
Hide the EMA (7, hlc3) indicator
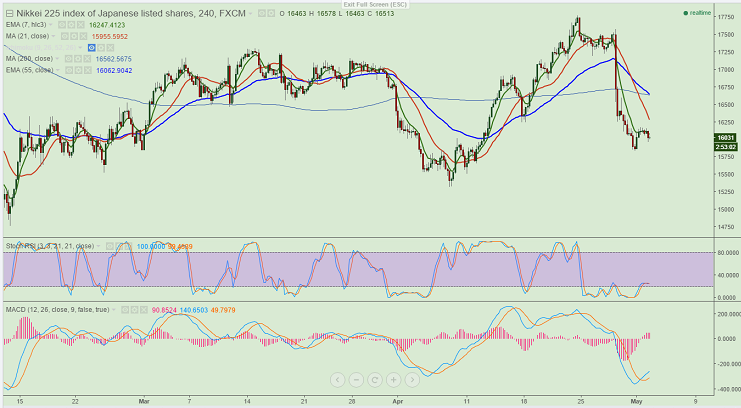(62, 25)
